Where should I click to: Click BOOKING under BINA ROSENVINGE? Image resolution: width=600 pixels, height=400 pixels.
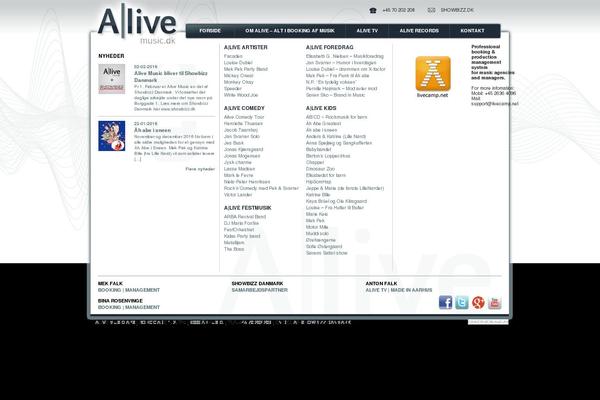coord(109,307)
